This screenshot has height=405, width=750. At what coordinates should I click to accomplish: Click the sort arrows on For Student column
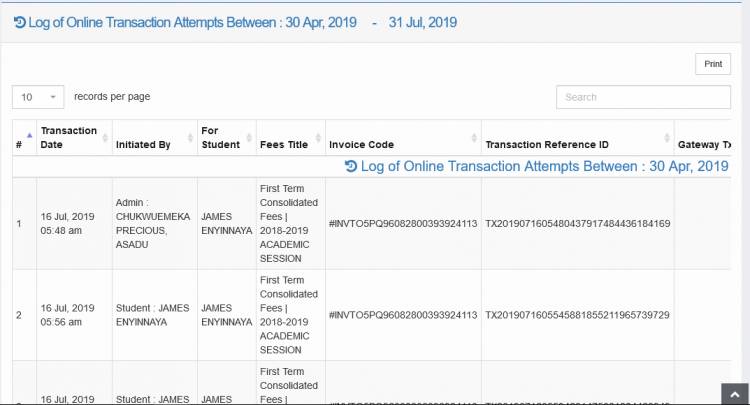click(247, 138)
